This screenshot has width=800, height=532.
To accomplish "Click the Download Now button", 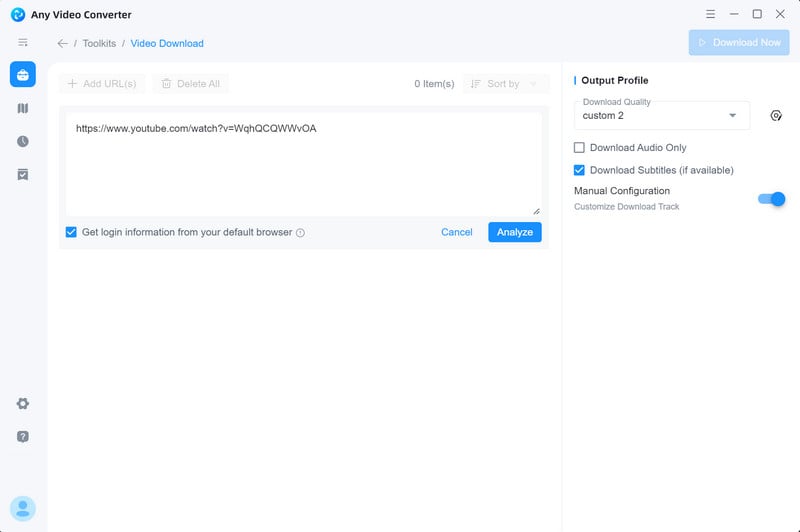I will 739,42.
